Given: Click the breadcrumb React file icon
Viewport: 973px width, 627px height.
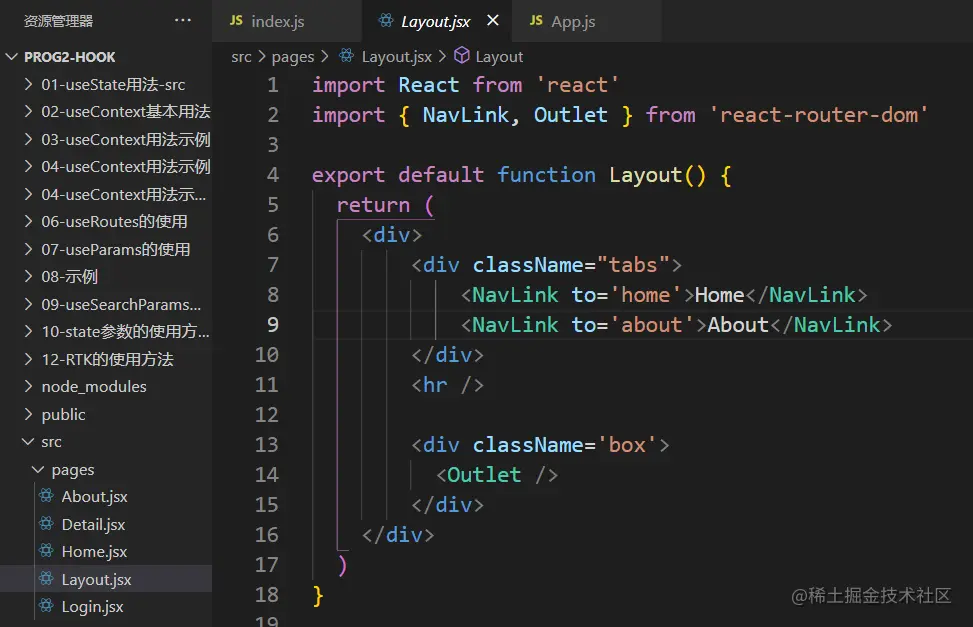Looking at the screenshot, I should (x=346, y=56).
